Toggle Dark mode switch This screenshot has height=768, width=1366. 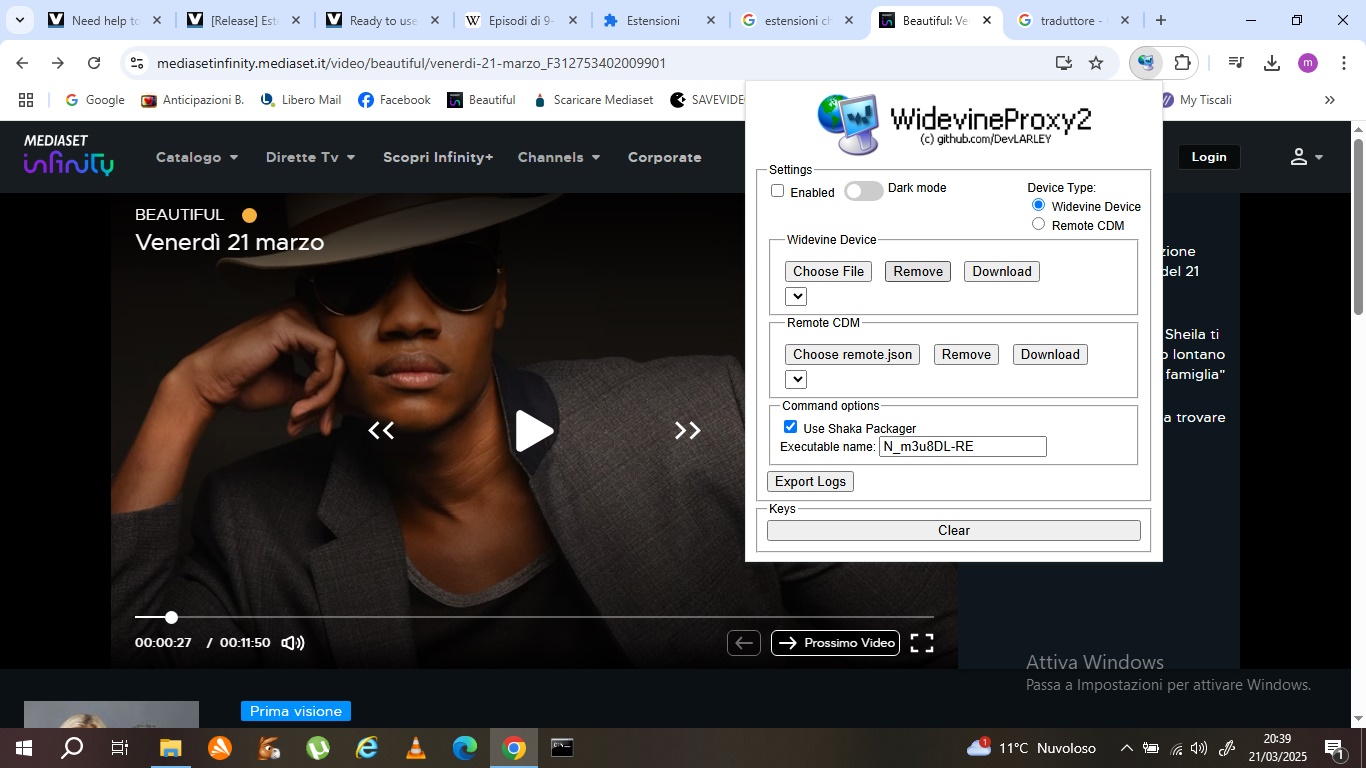[864, 191]
